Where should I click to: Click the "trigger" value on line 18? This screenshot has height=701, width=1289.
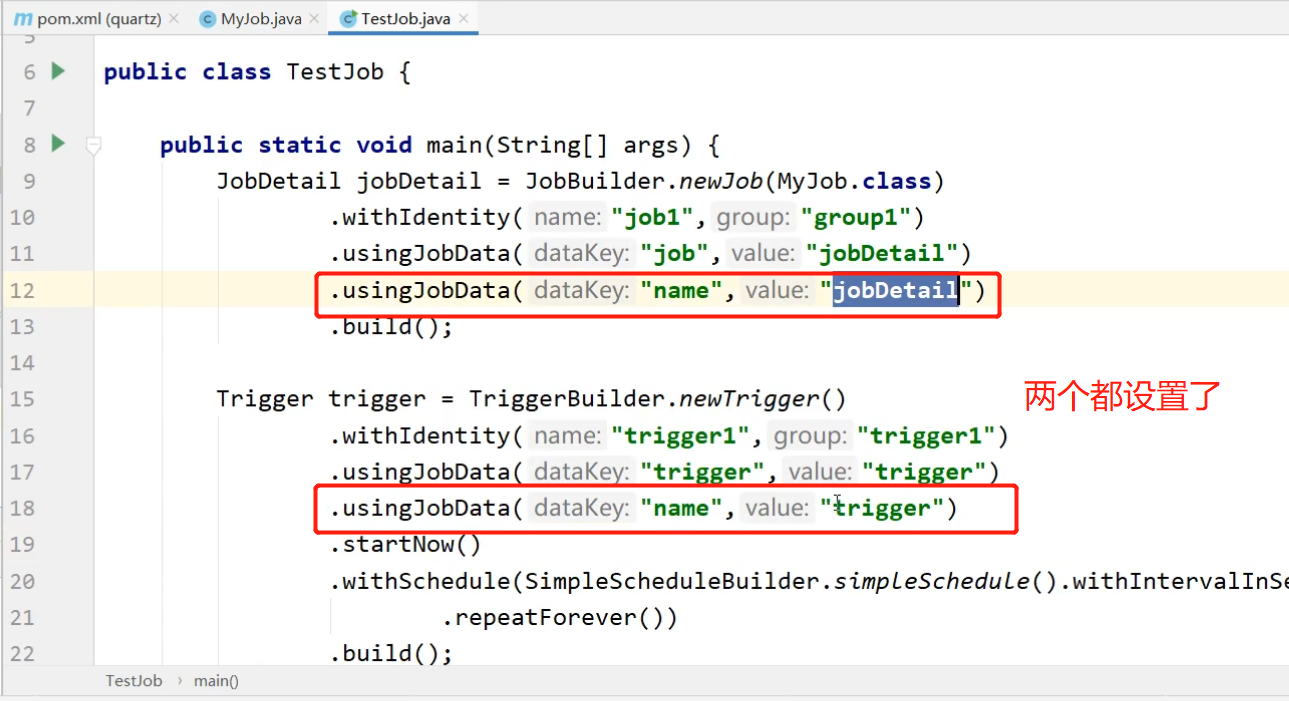882,508
